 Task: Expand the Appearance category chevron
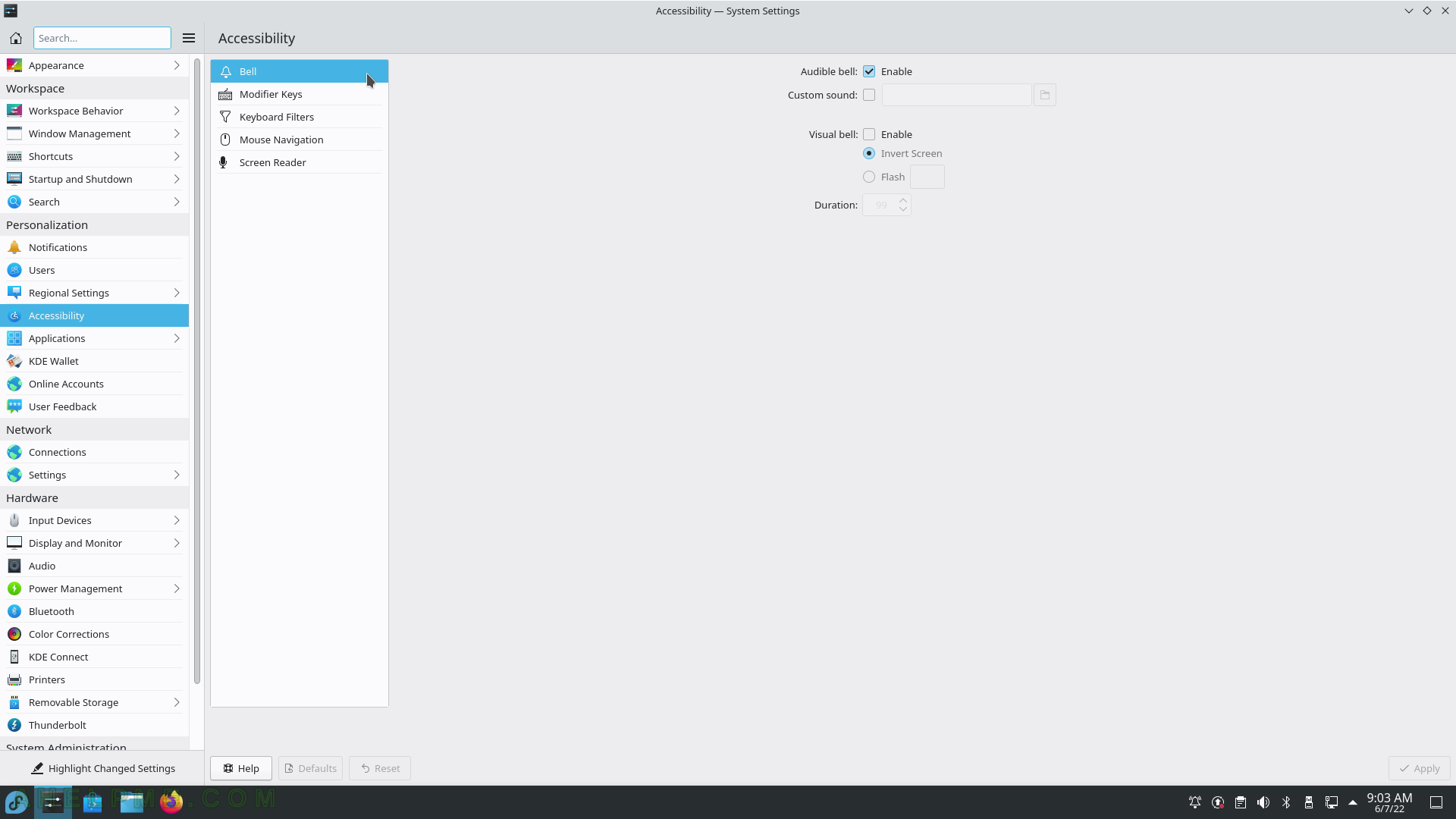(x=177, y=65)
